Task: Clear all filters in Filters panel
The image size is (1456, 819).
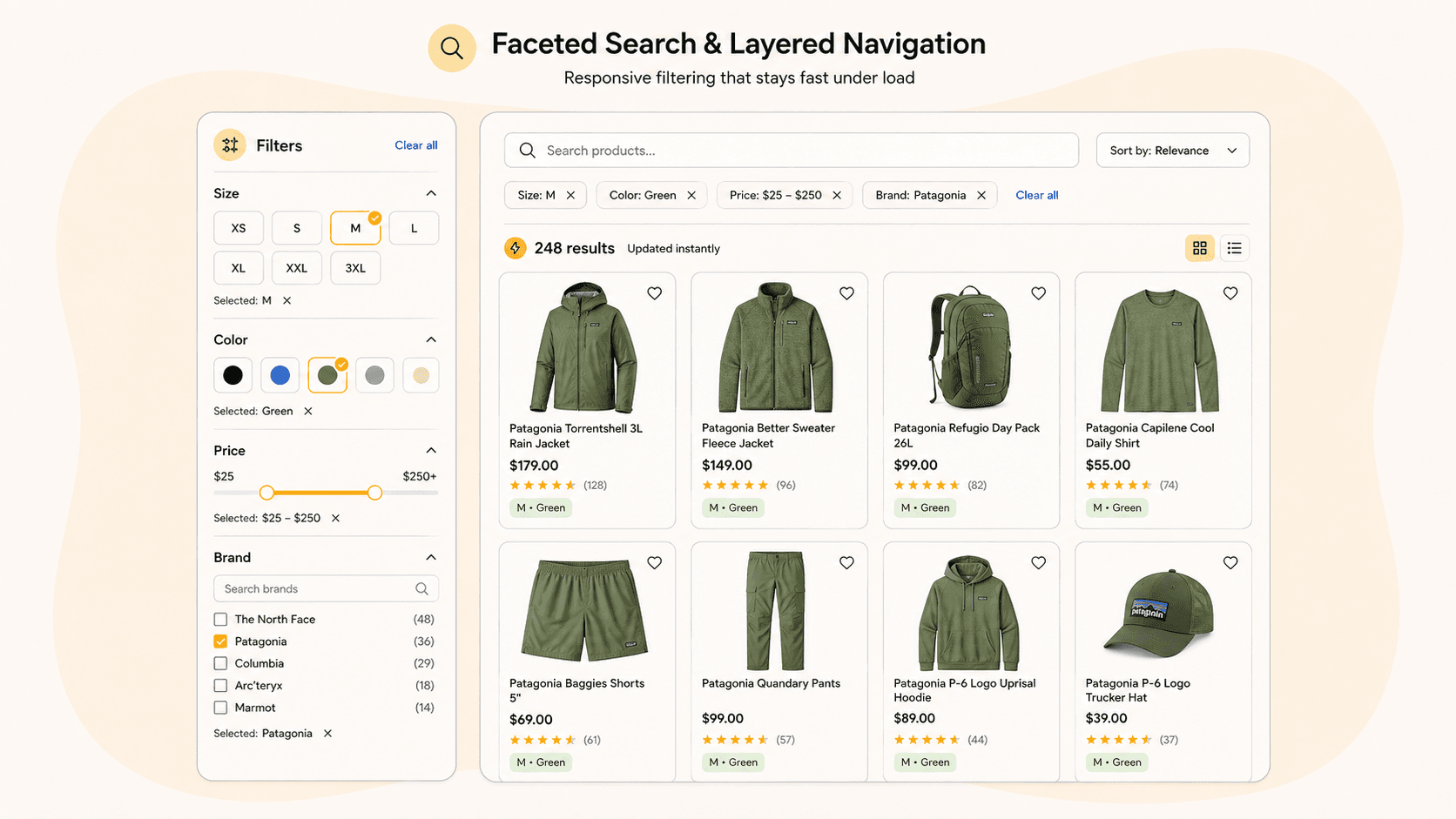Action: tap(416, 145)
